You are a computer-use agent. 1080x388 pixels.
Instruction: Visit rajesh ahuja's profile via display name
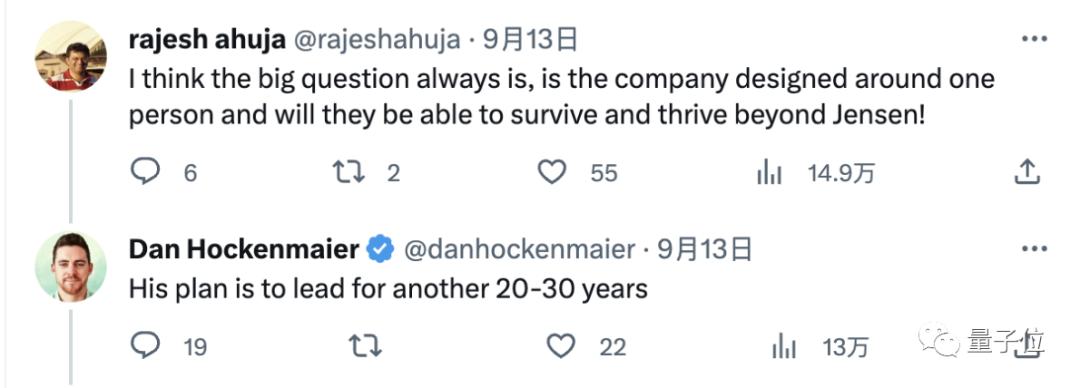[207, 40]
